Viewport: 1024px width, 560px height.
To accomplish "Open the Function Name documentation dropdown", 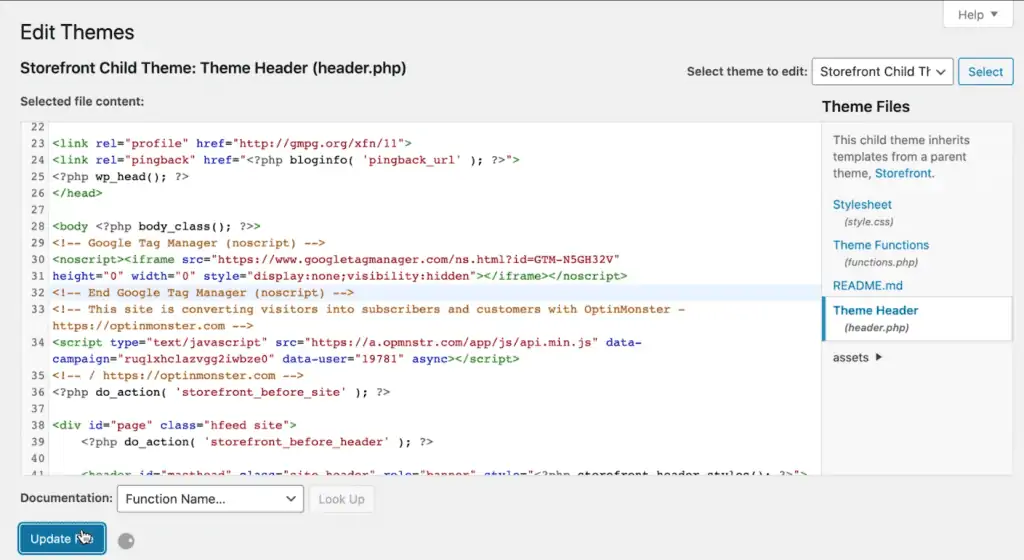I will click(210, 499).
